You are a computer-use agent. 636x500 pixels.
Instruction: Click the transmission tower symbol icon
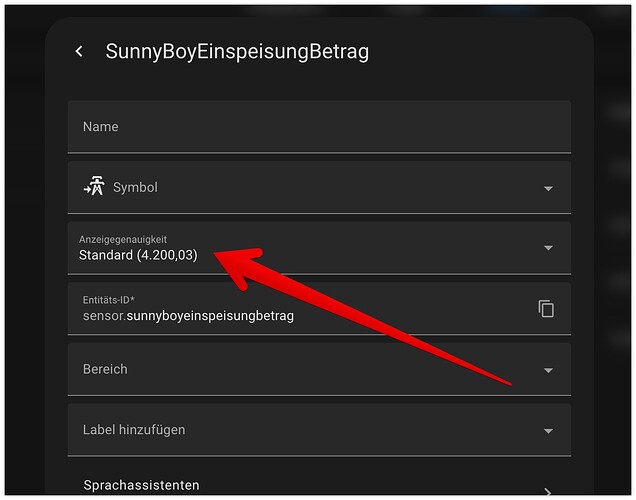[94, 186]
